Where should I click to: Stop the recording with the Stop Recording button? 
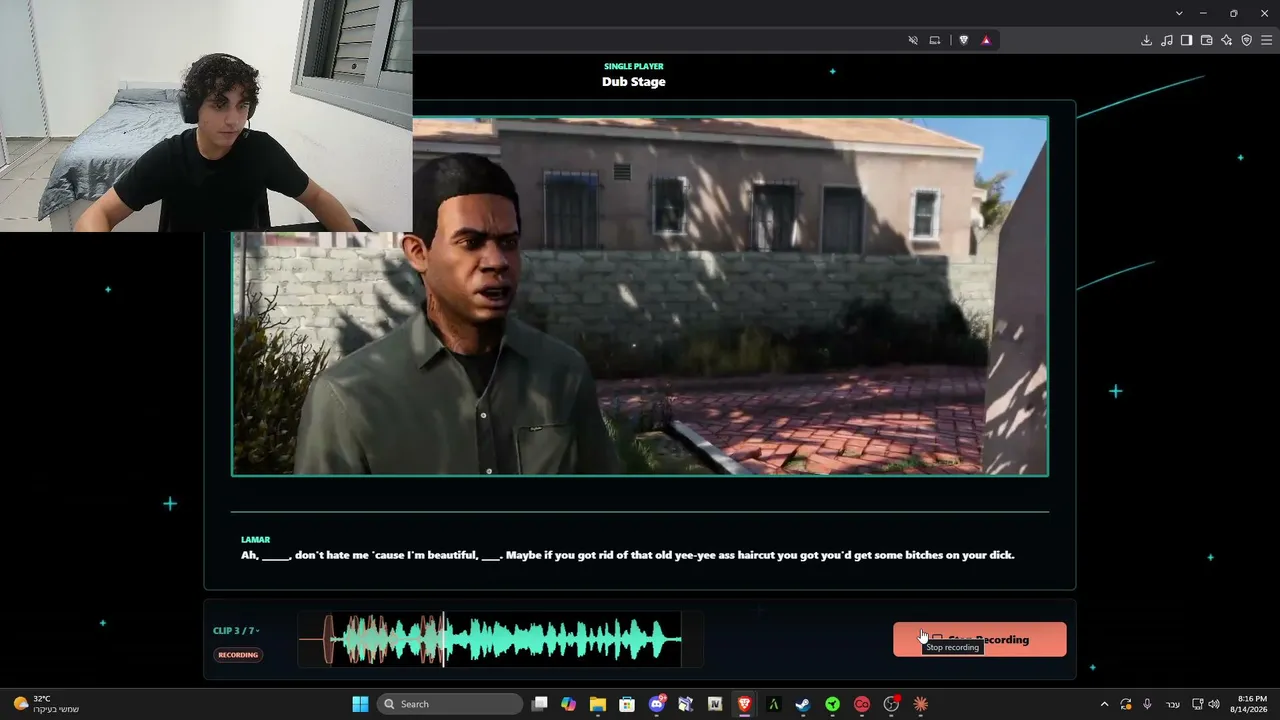tap(980, 640)
